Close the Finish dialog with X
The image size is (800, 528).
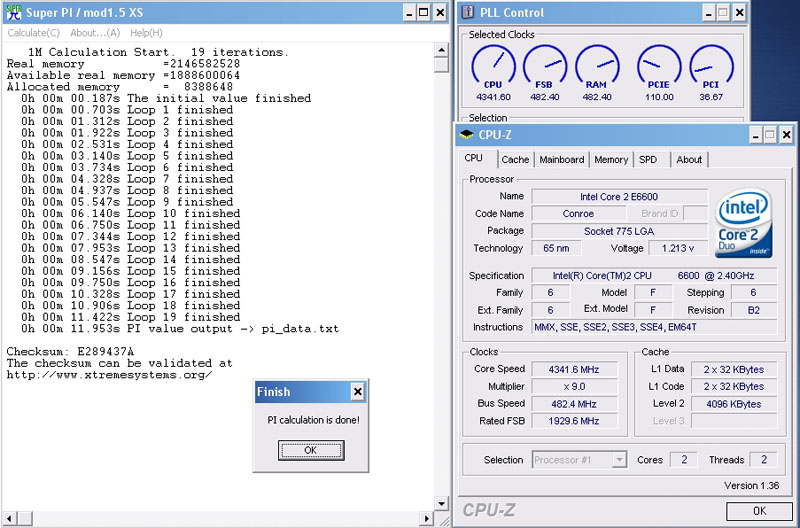(358, 392)
